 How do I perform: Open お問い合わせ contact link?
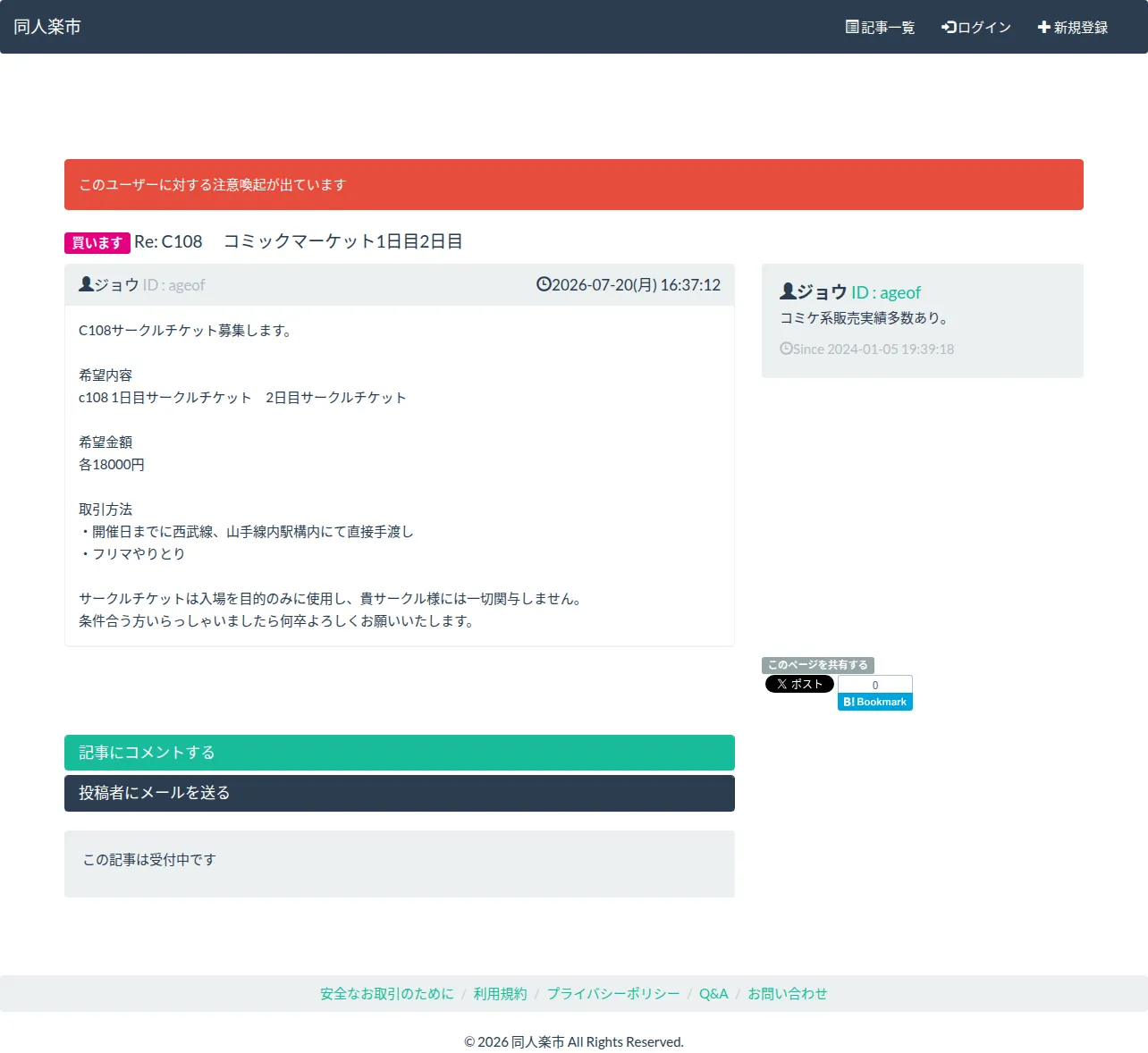pyautogui.click(x=788, y=993)
